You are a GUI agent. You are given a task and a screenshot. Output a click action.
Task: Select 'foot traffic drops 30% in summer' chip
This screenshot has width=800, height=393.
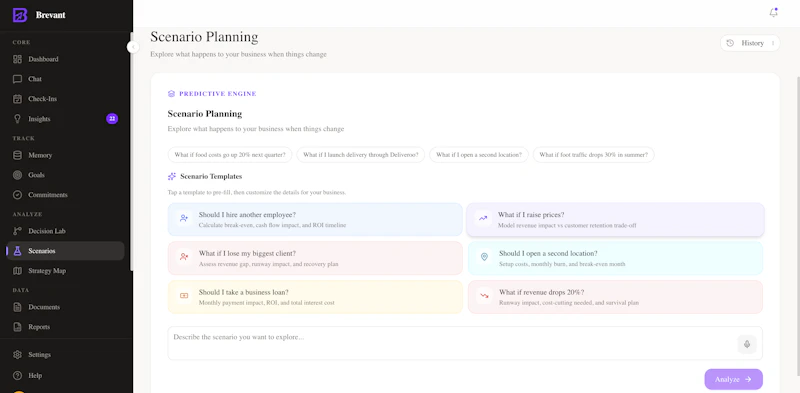593,155
